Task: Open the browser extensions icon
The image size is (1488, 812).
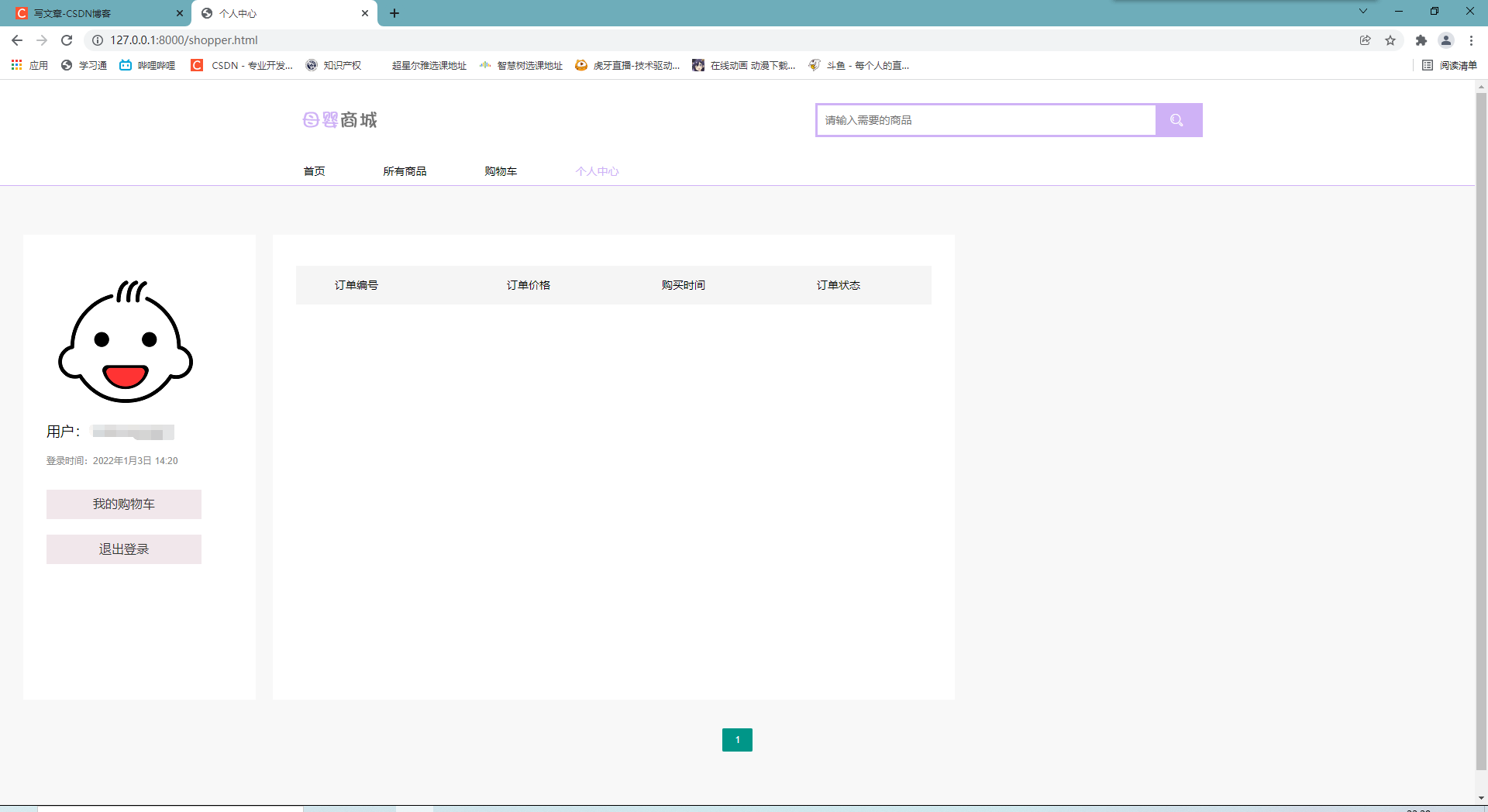Action: coord(1421,40)
